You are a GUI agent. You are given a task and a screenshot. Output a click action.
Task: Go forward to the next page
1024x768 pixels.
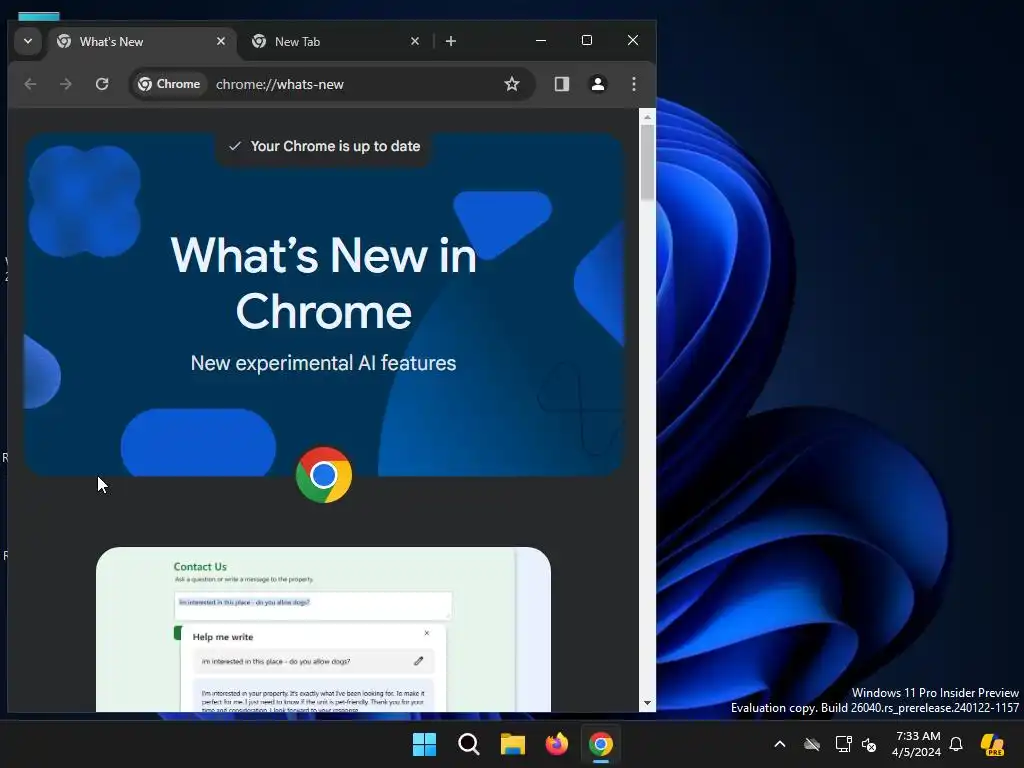66,84
